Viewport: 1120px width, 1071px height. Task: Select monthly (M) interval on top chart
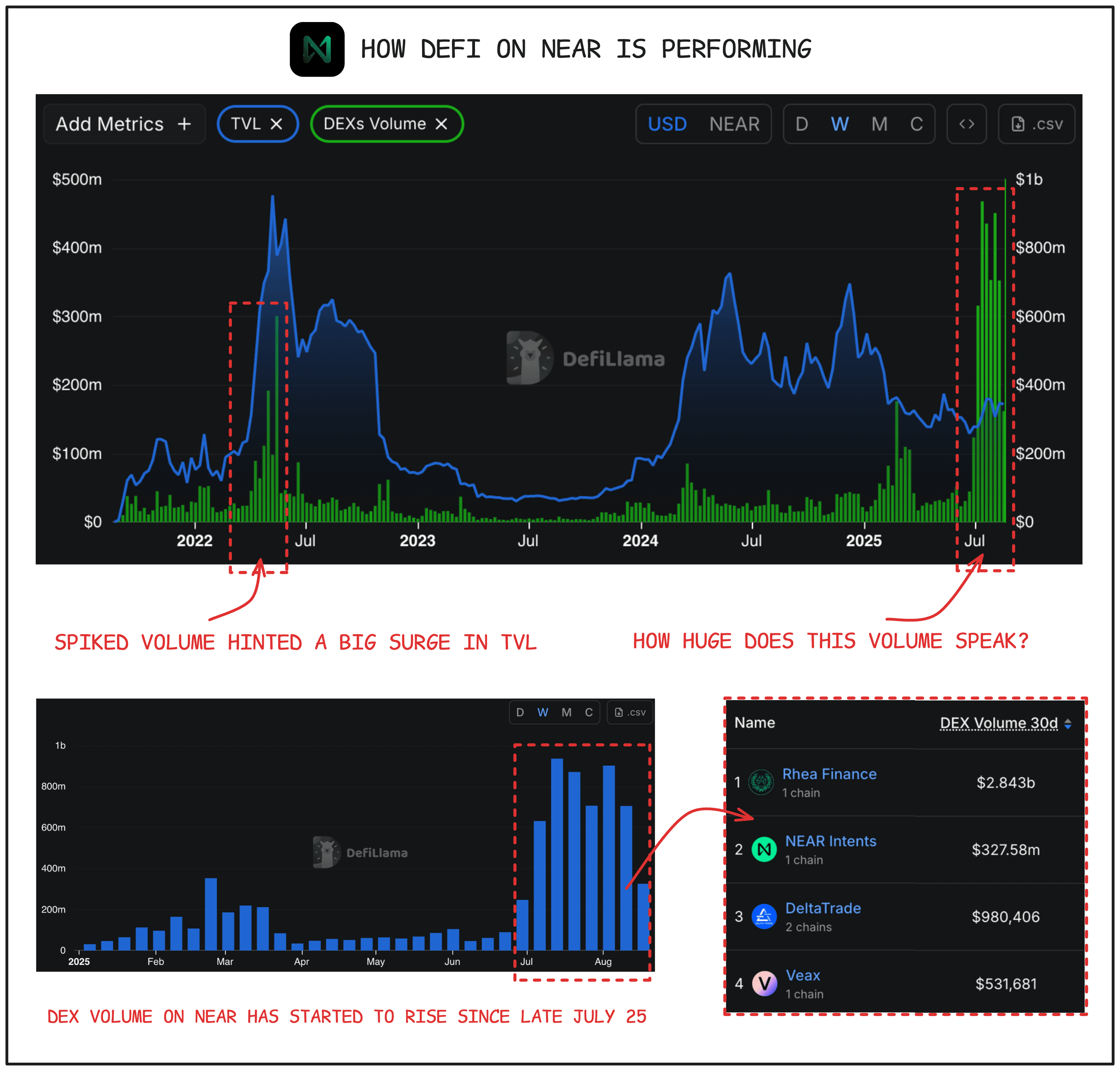point(879,124)
